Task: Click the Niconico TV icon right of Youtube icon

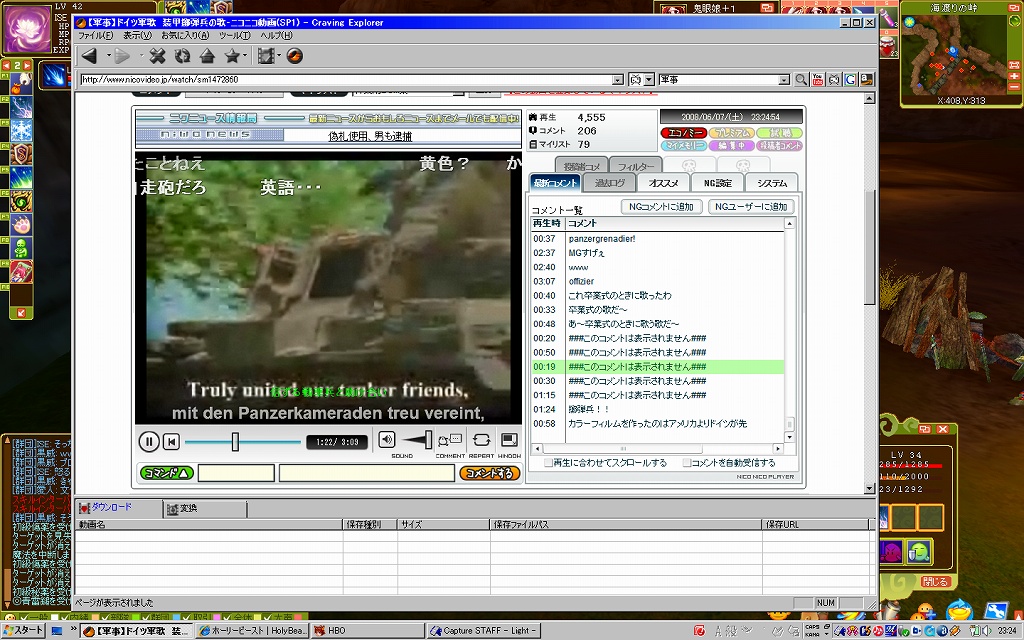Action: point(834,80)
